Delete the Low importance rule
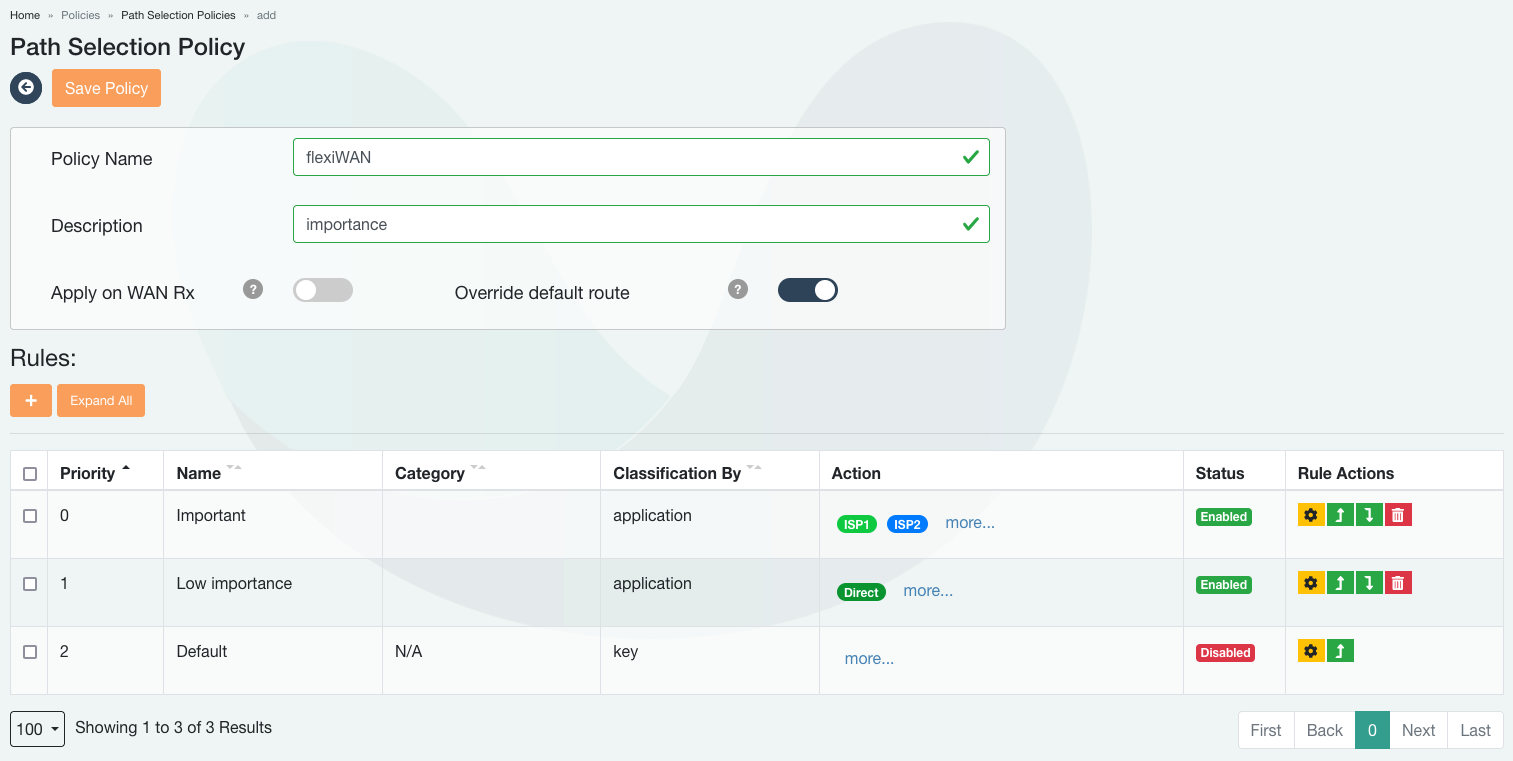1513x761 pixels. (1398, 583)
